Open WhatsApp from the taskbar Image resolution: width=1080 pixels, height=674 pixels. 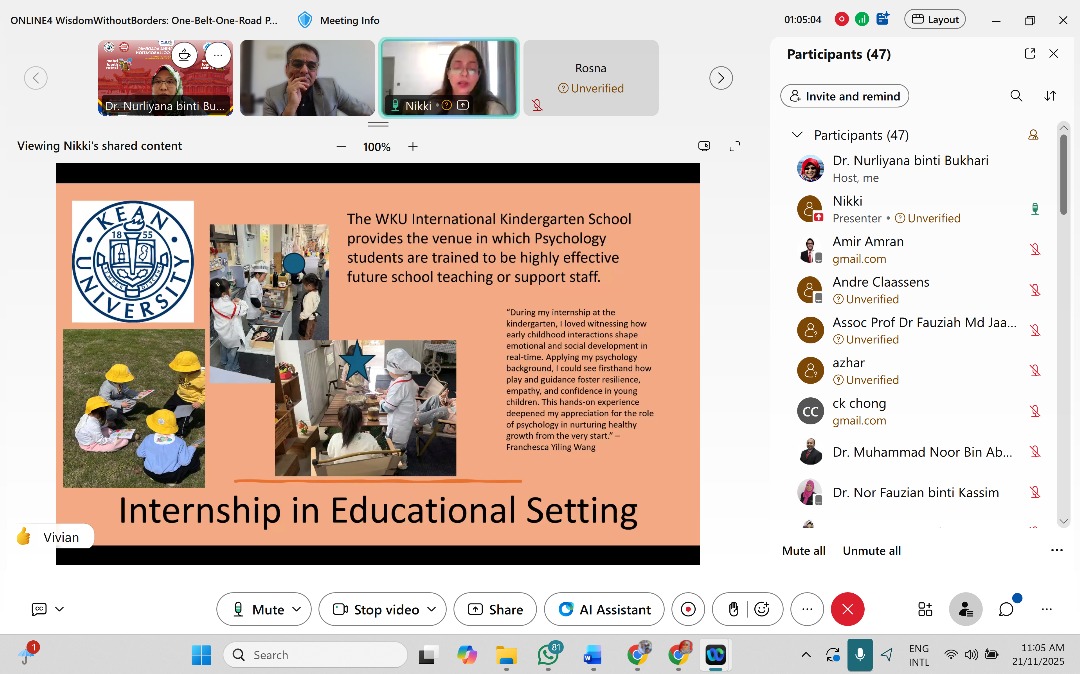point(549,655)
